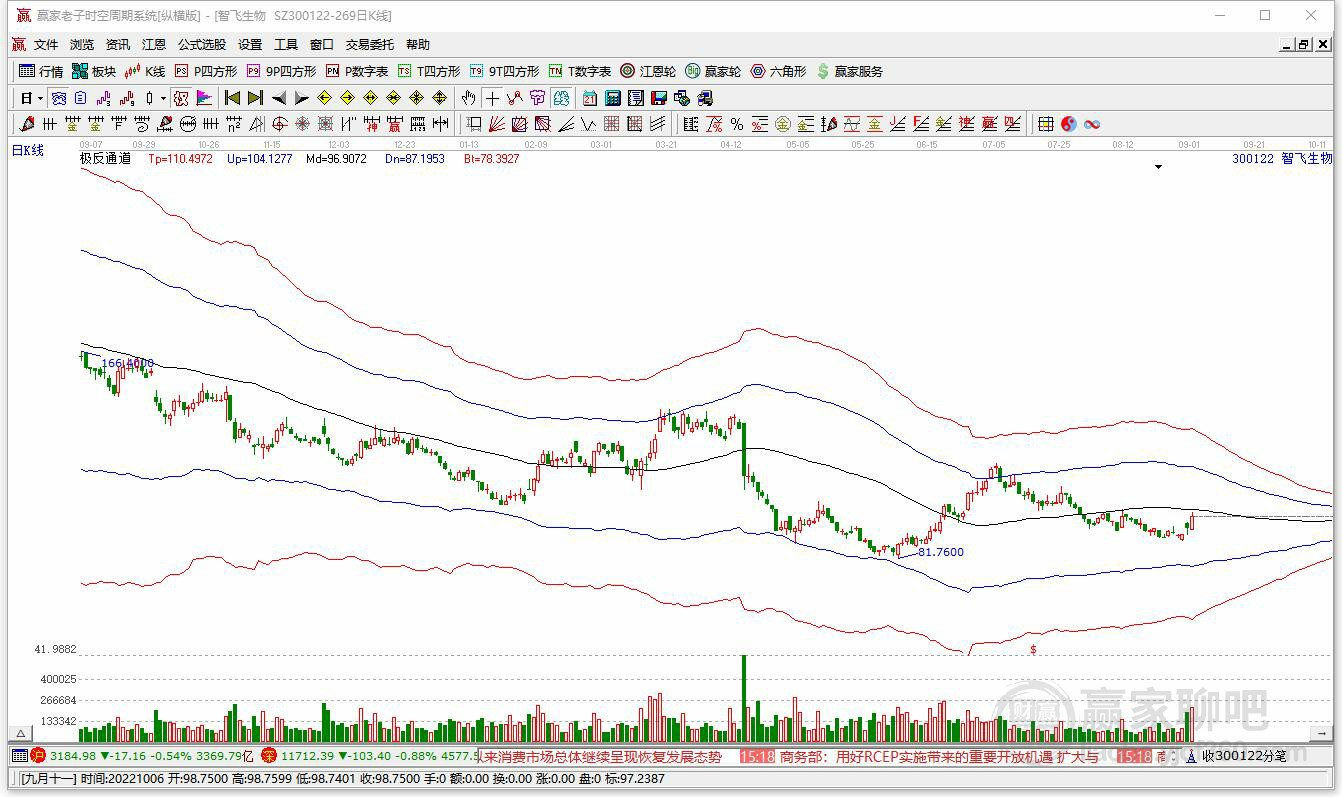Click the 赢家服务 service button

(850, 71)
